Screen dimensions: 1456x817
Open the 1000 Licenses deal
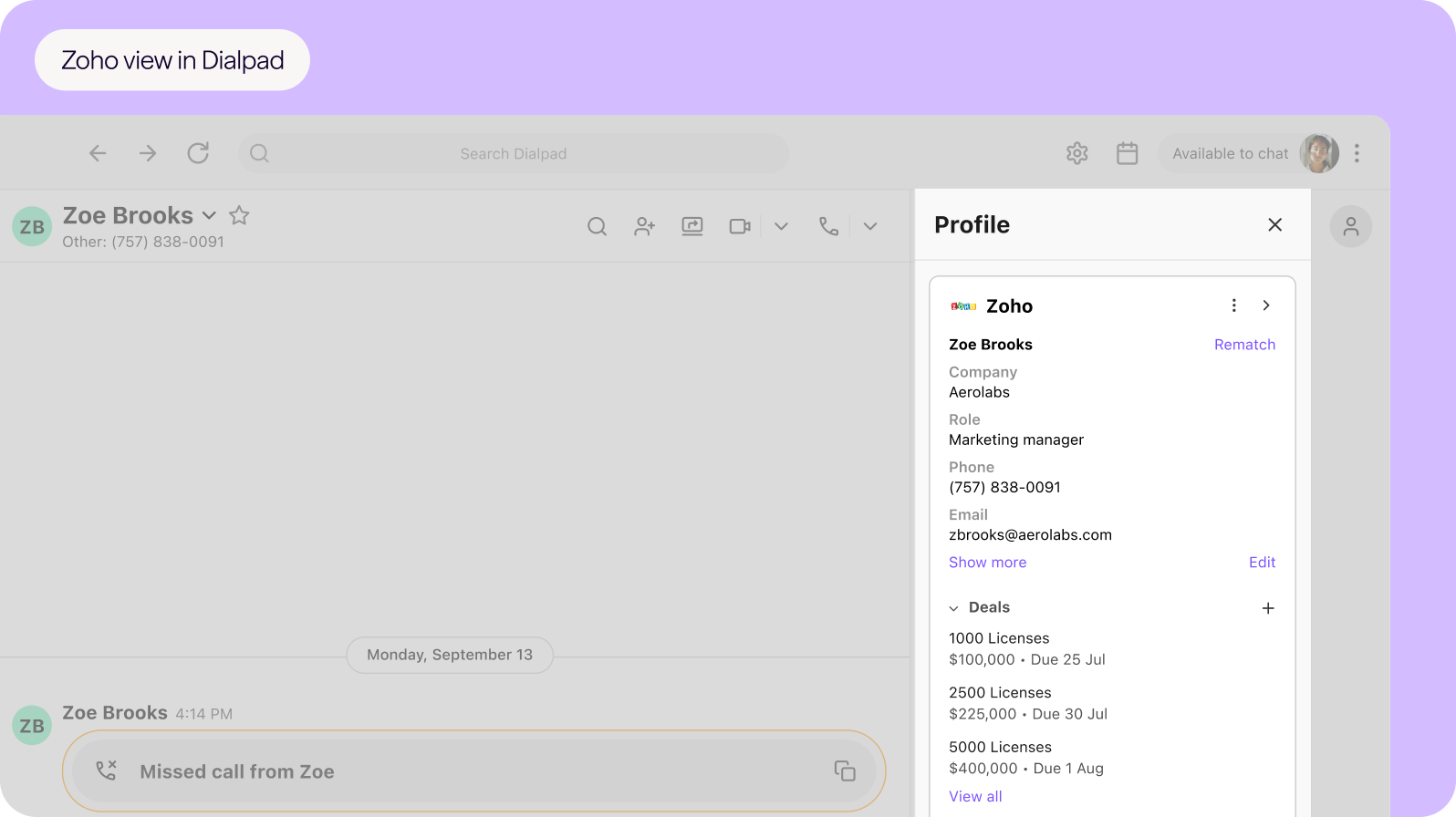[x=999, y=638]
